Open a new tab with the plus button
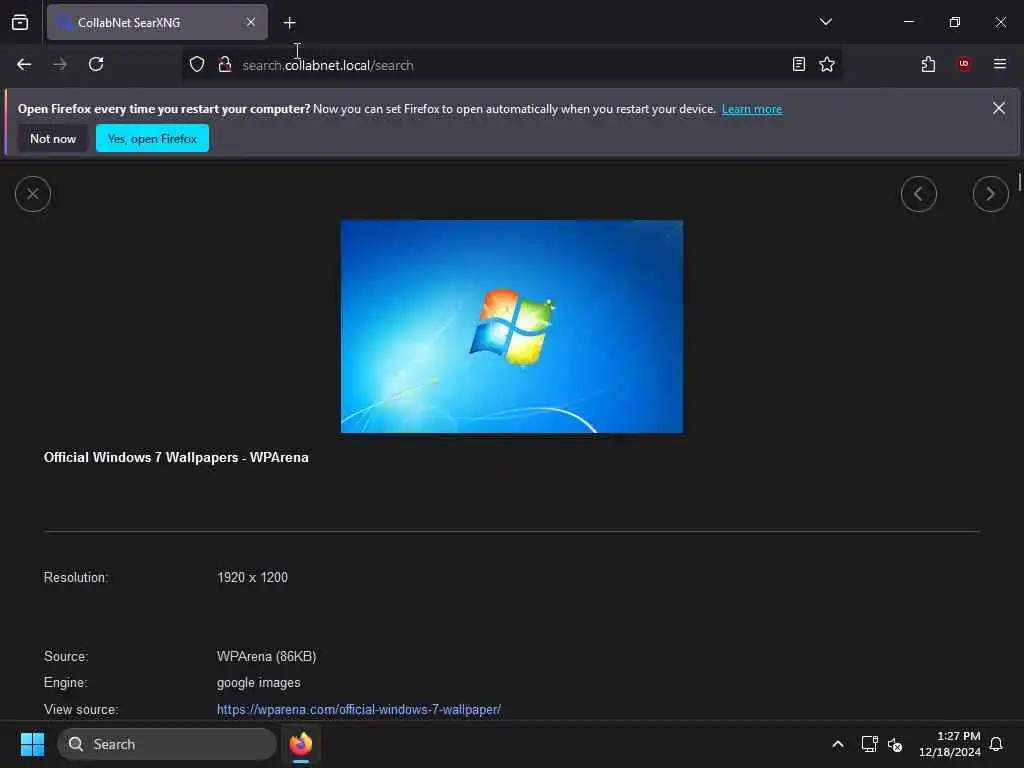 coord(289,23)
